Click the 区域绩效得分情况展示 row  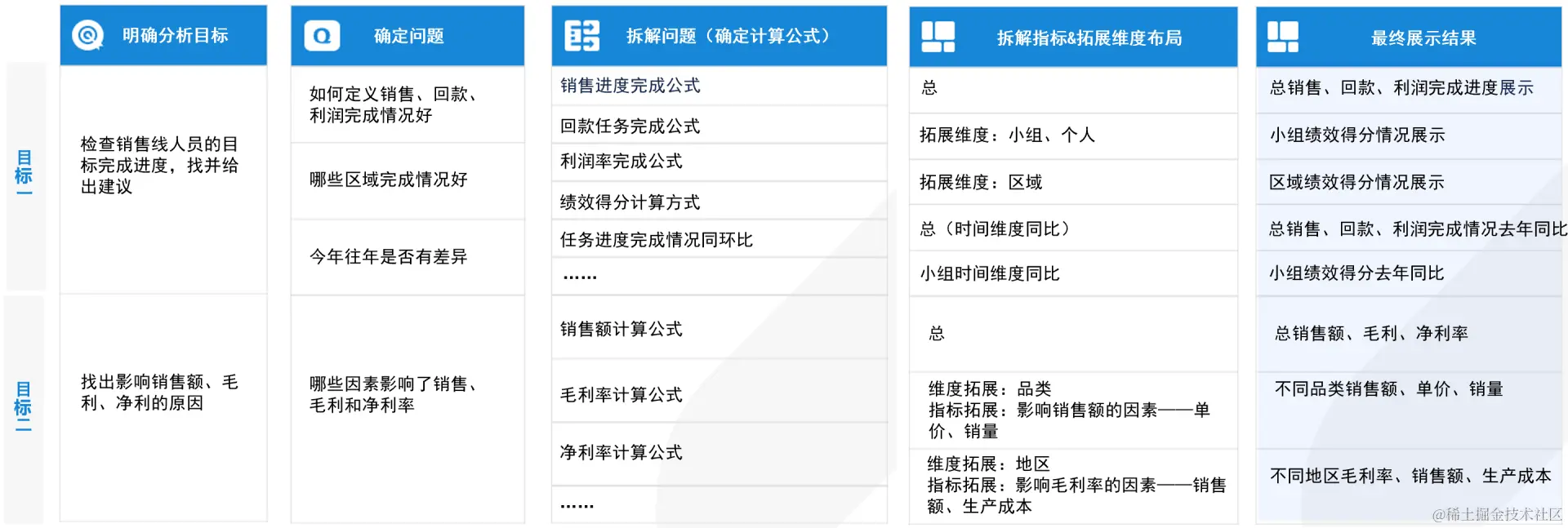[1409, 182]
